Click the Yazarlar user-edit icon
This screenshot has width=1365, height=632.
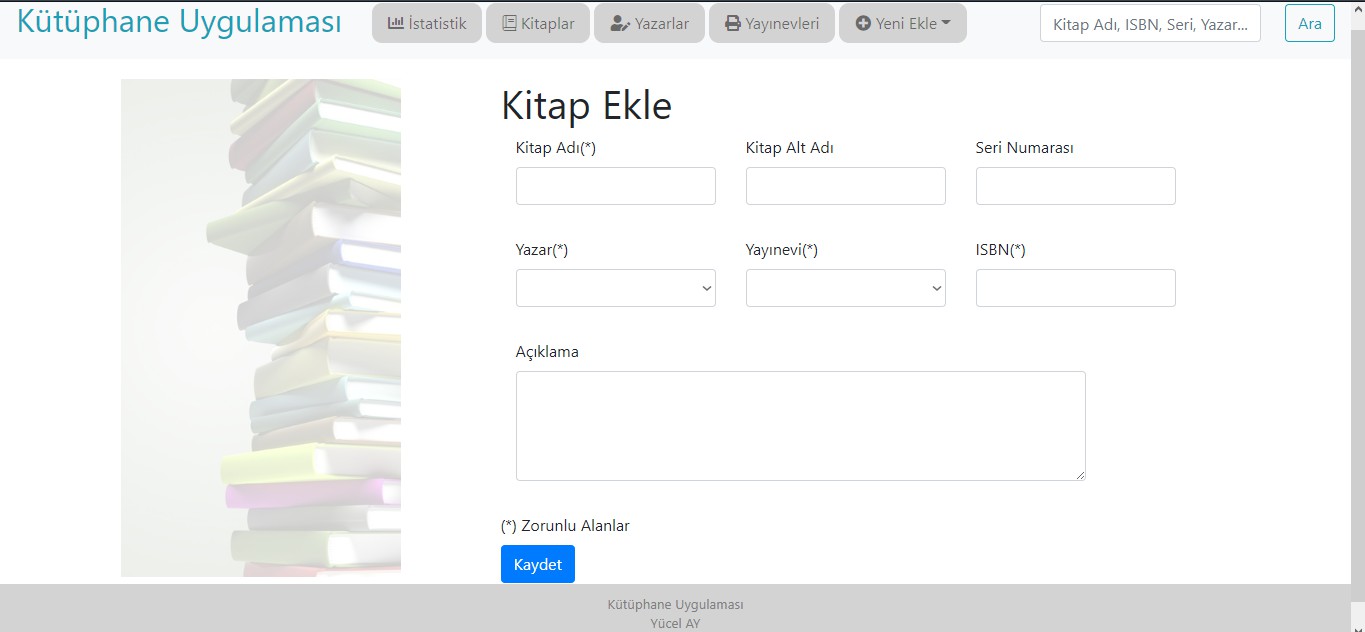pos(620,23)
